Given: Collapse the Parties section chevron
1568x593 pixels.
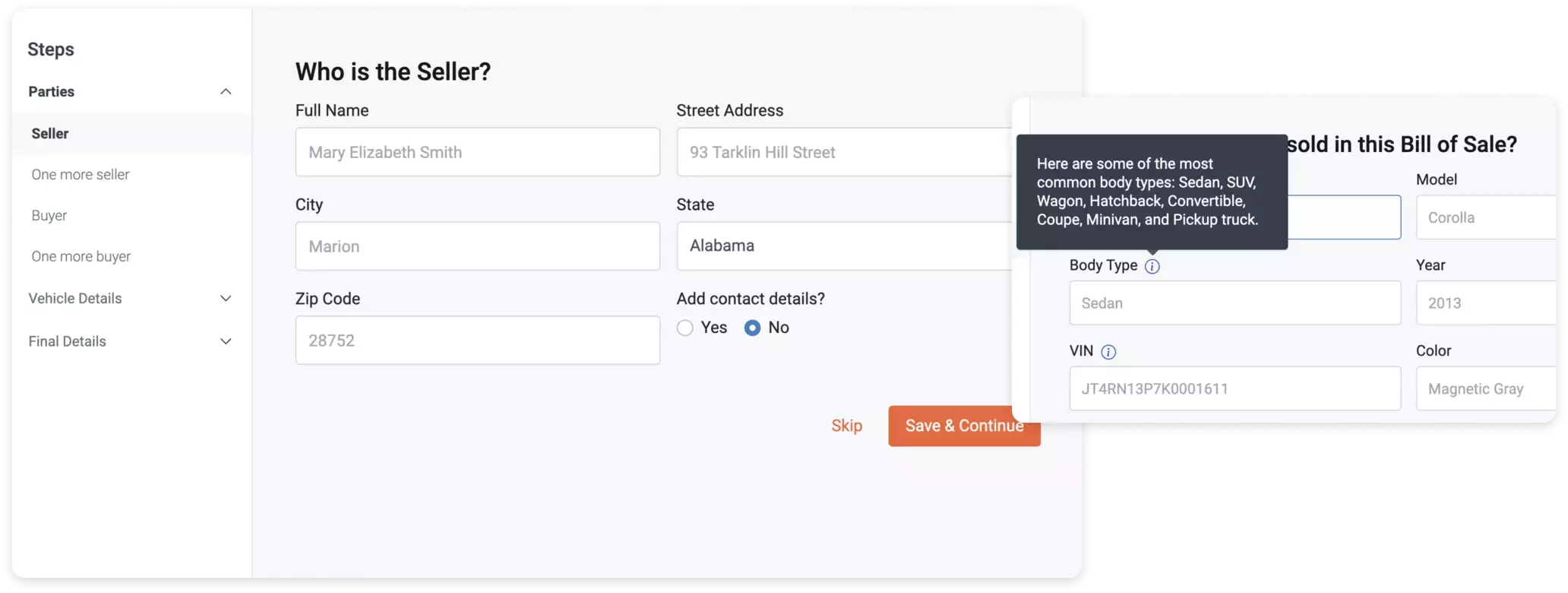Looking at the screenshot, I should click(x=226, y=92).
